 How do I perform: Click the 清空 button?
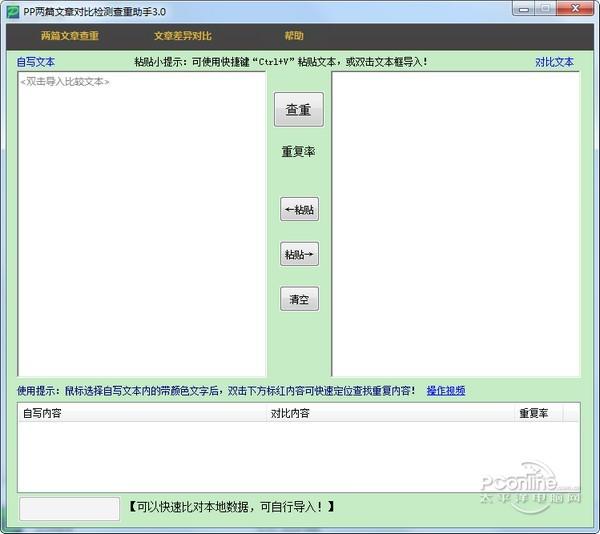(299, 299)
